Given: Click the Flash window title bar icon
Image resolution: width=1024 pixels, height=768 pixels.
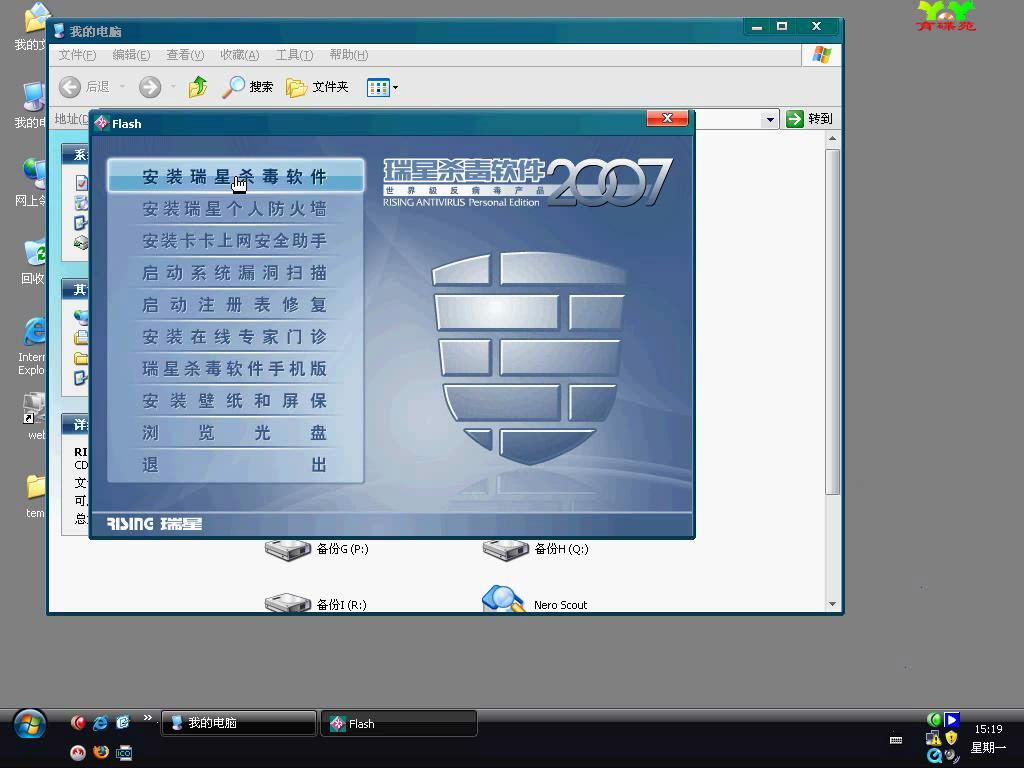Looking at the screenshot, I should click(102, 123).
